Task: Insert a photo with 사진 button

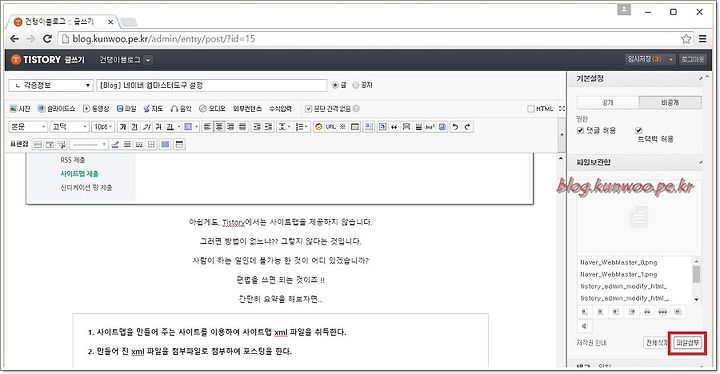Action: tap(20, 108)
